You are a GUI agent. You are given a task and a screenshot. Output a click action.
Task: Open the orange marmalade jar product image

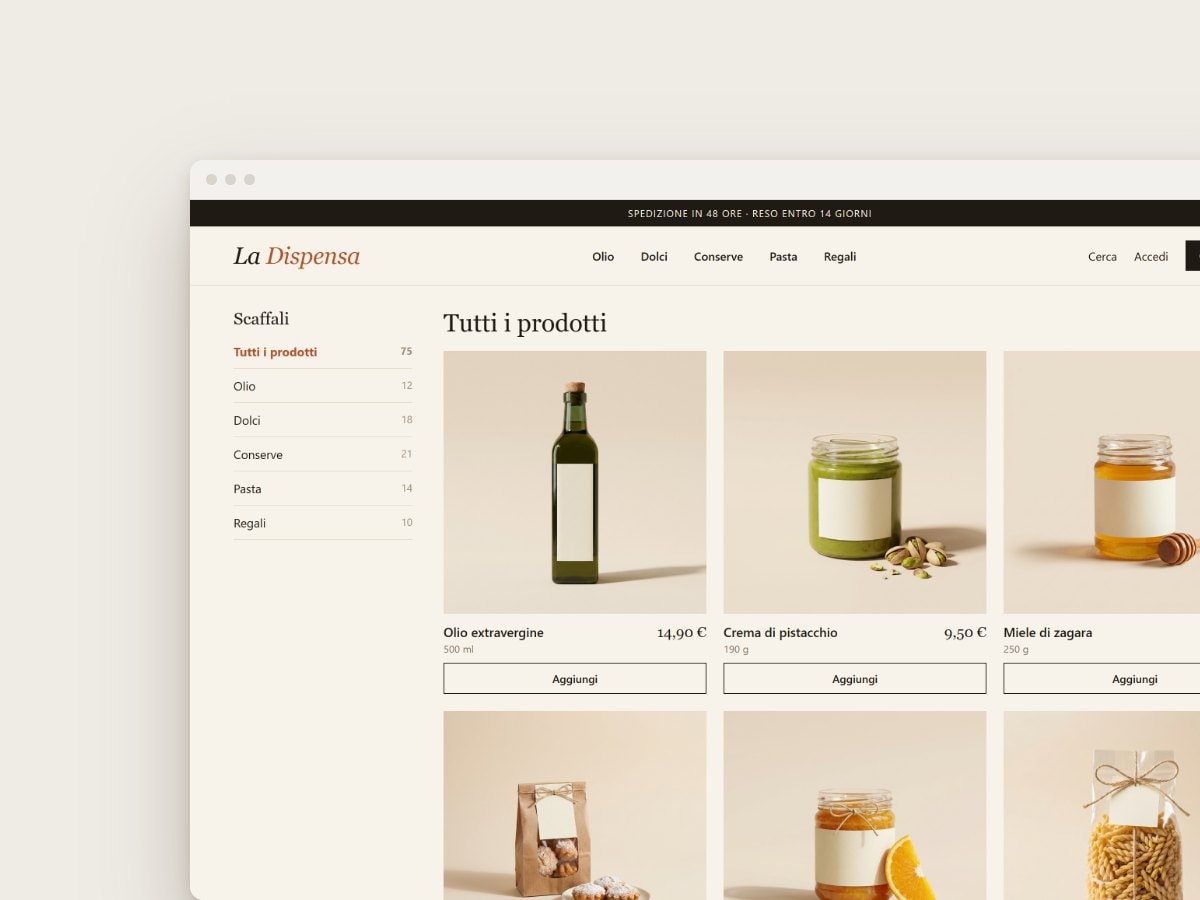[x=855, y=805]
